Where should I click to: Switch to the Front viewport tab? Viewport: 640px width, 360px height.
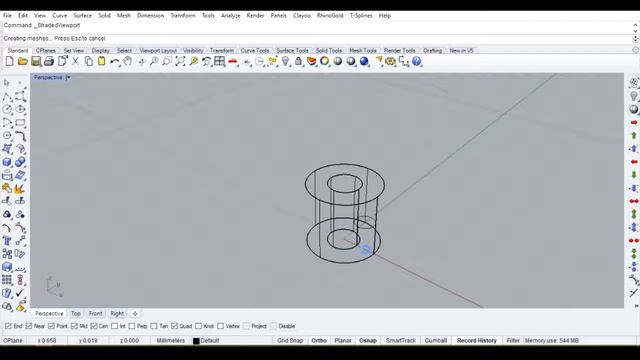(96, 313)
